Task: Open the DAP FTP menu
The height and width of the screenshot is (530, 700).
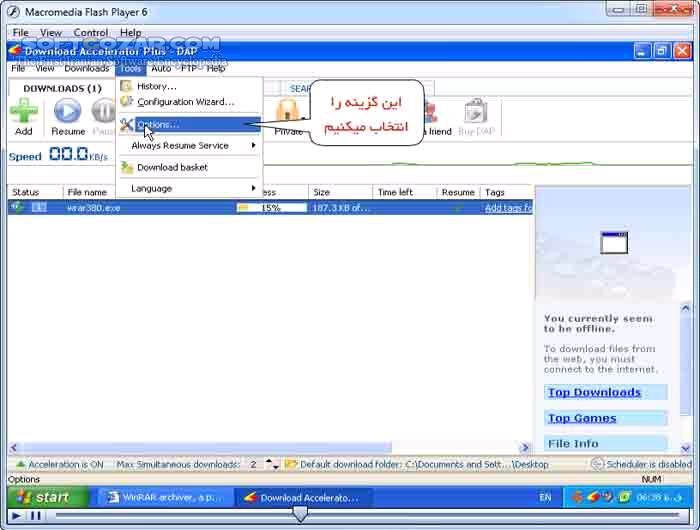Action: tap(189, 68)
